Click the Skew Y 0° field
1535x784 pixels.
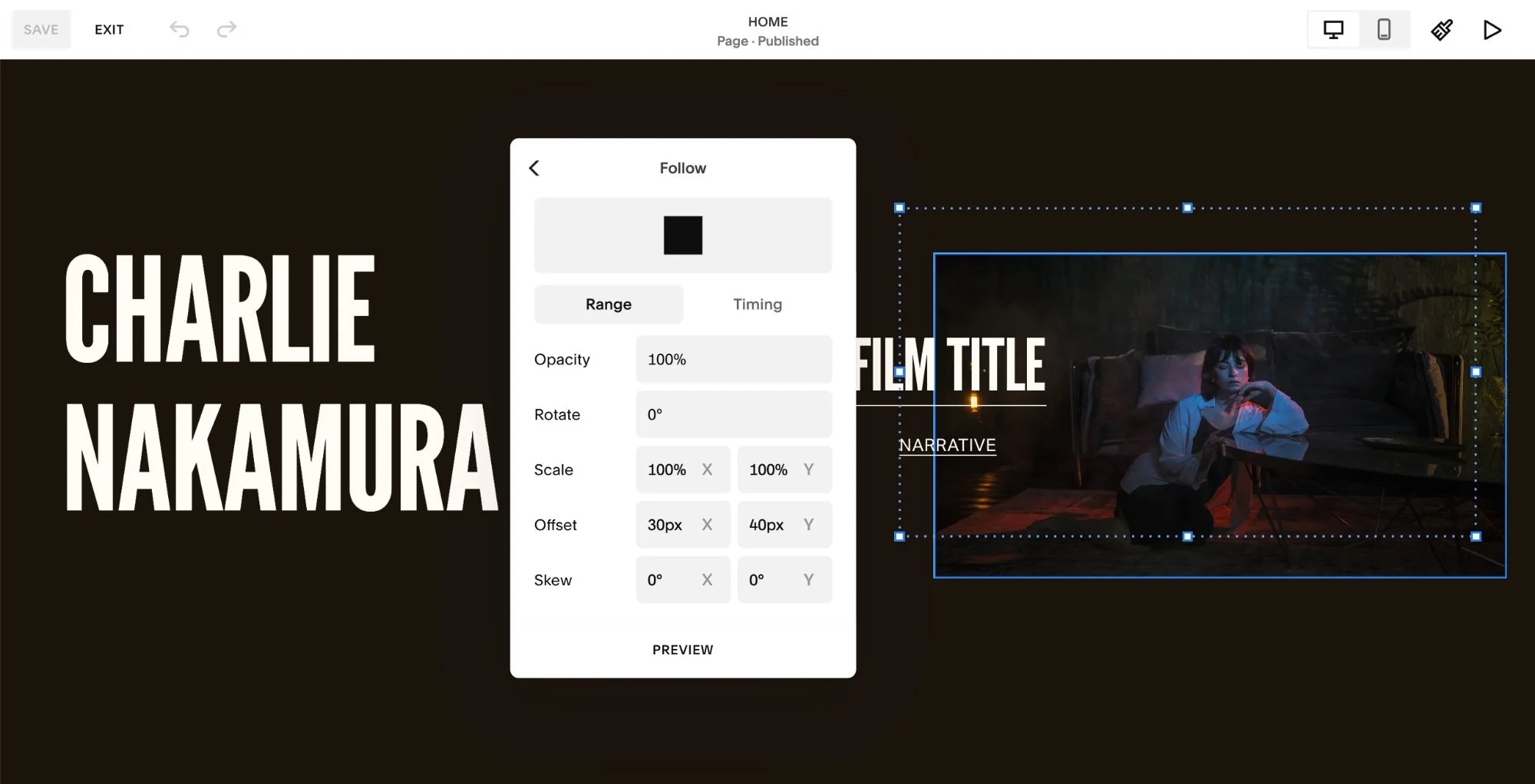pos(784,580)
